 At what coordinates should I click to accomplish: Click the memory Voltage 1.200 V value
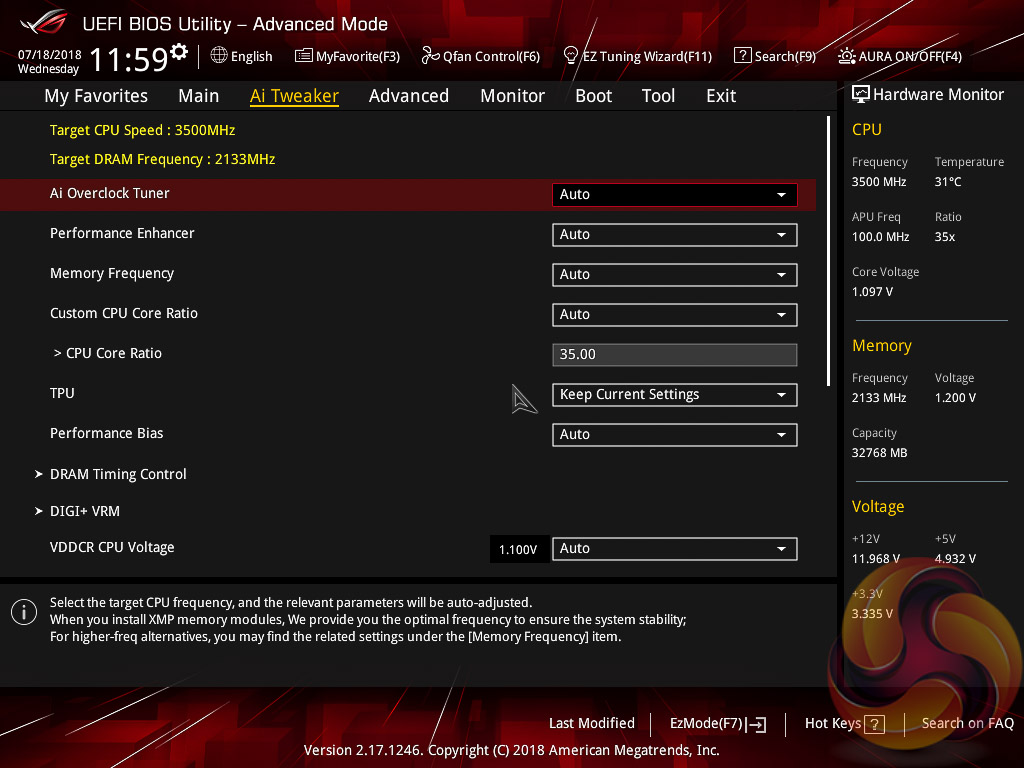pyautogui.click(x=955, y=398)
